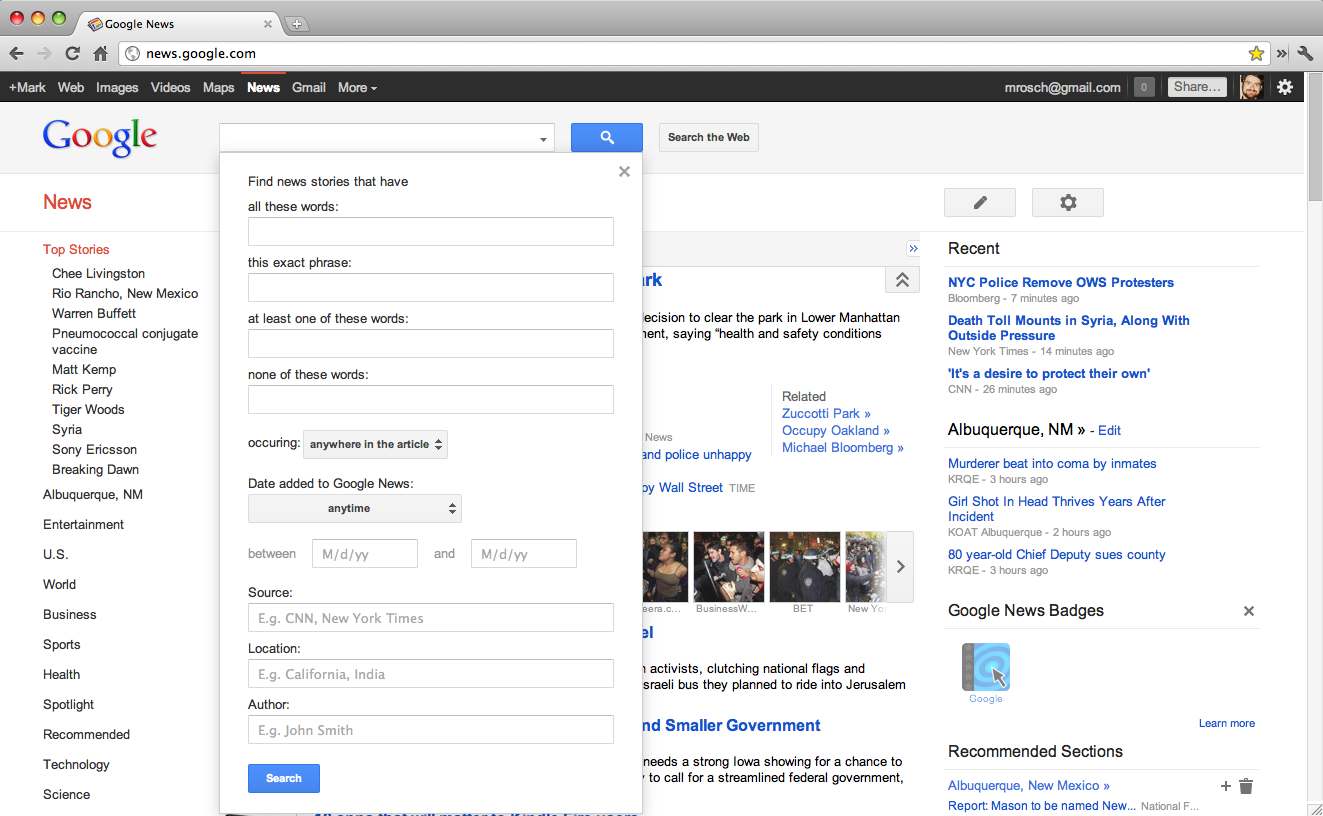1323x816 pixels.
Task: Open Chrome wrench menu
Action: pos(1305,53)
